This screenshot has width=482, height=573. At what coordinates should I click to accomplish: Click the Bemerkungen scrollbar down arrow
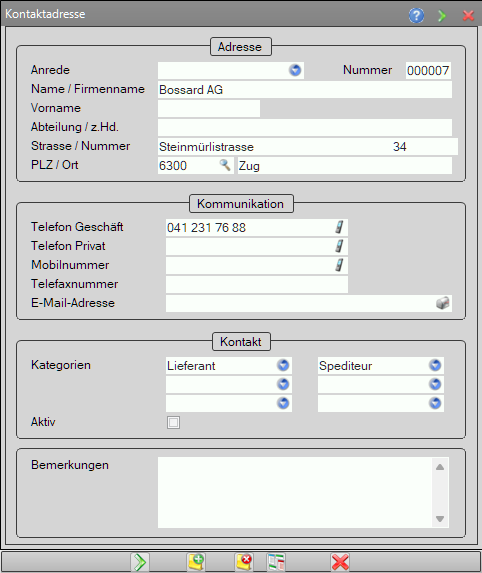(x=440, y=519)
